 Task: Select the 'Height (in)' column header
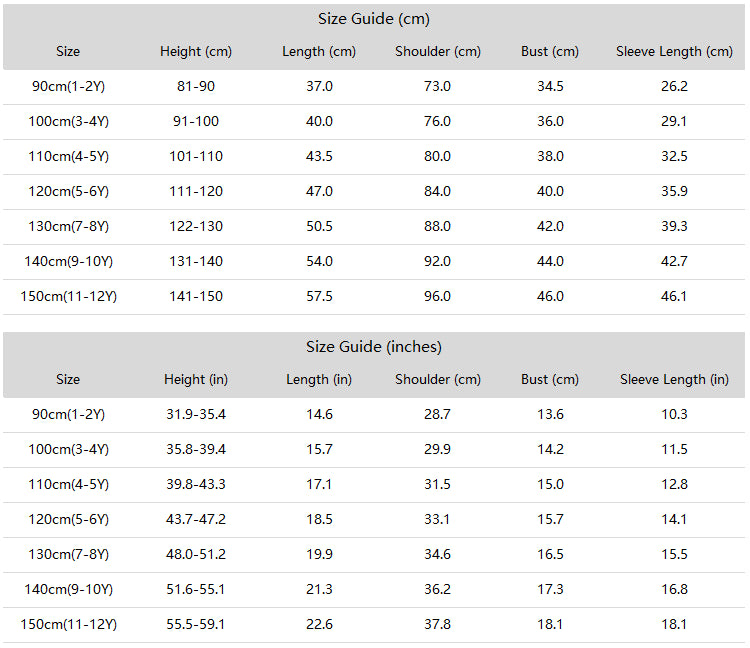pyautogui.click(x=196, y=379)
